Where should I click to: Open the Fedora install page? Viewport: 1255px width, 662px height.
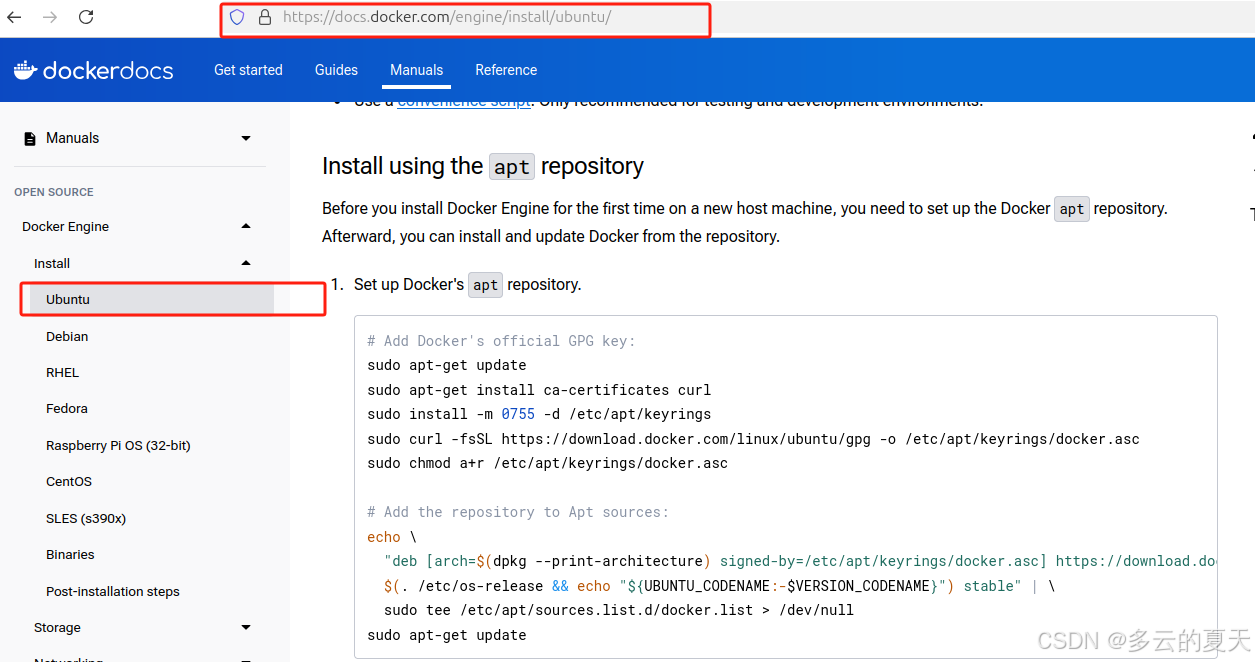pyautogui.click(x=67, y=409)
